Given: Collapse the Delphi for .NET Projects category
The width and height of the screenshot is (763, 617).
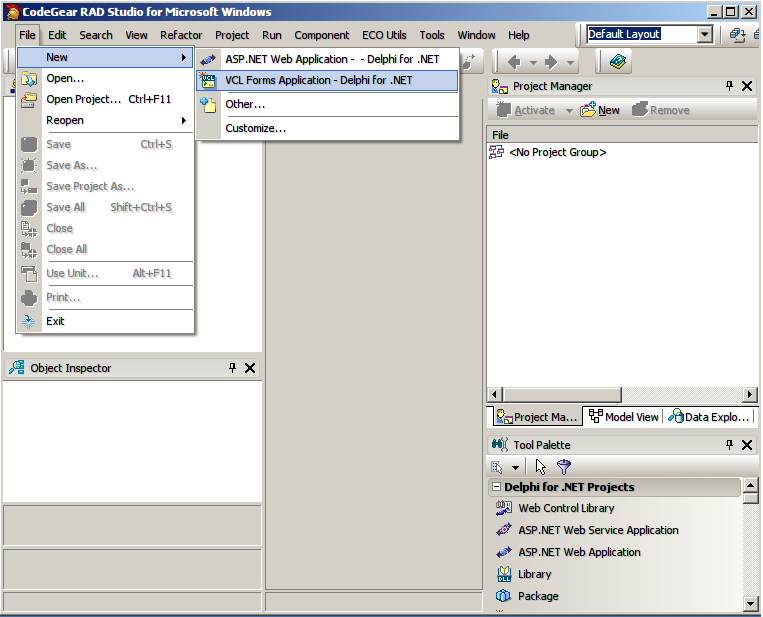Looking at the screenshot, I should [496, 487].
